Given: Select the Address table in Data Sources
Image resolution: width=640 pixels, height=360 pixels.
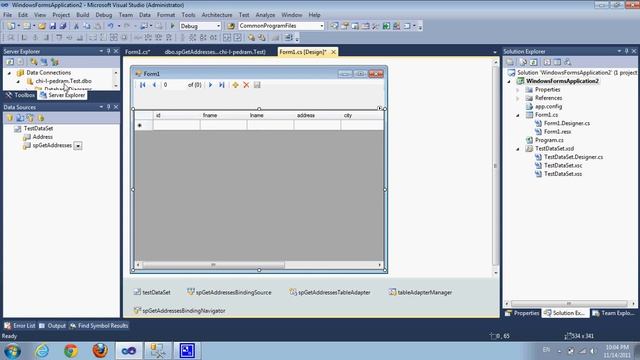Looking at the screenshot, I should [42, 137].
